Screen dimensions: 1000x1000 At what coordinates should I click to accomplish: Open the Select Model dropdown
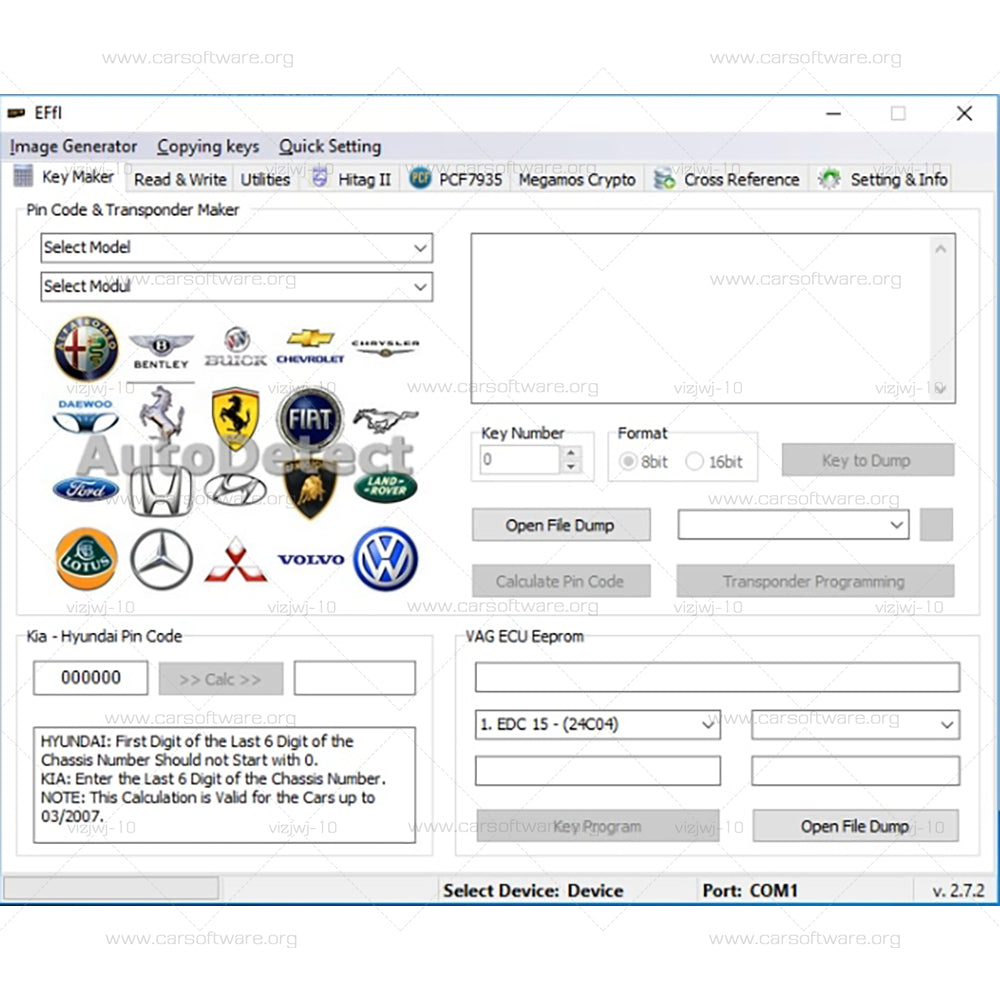click(237, 247)
